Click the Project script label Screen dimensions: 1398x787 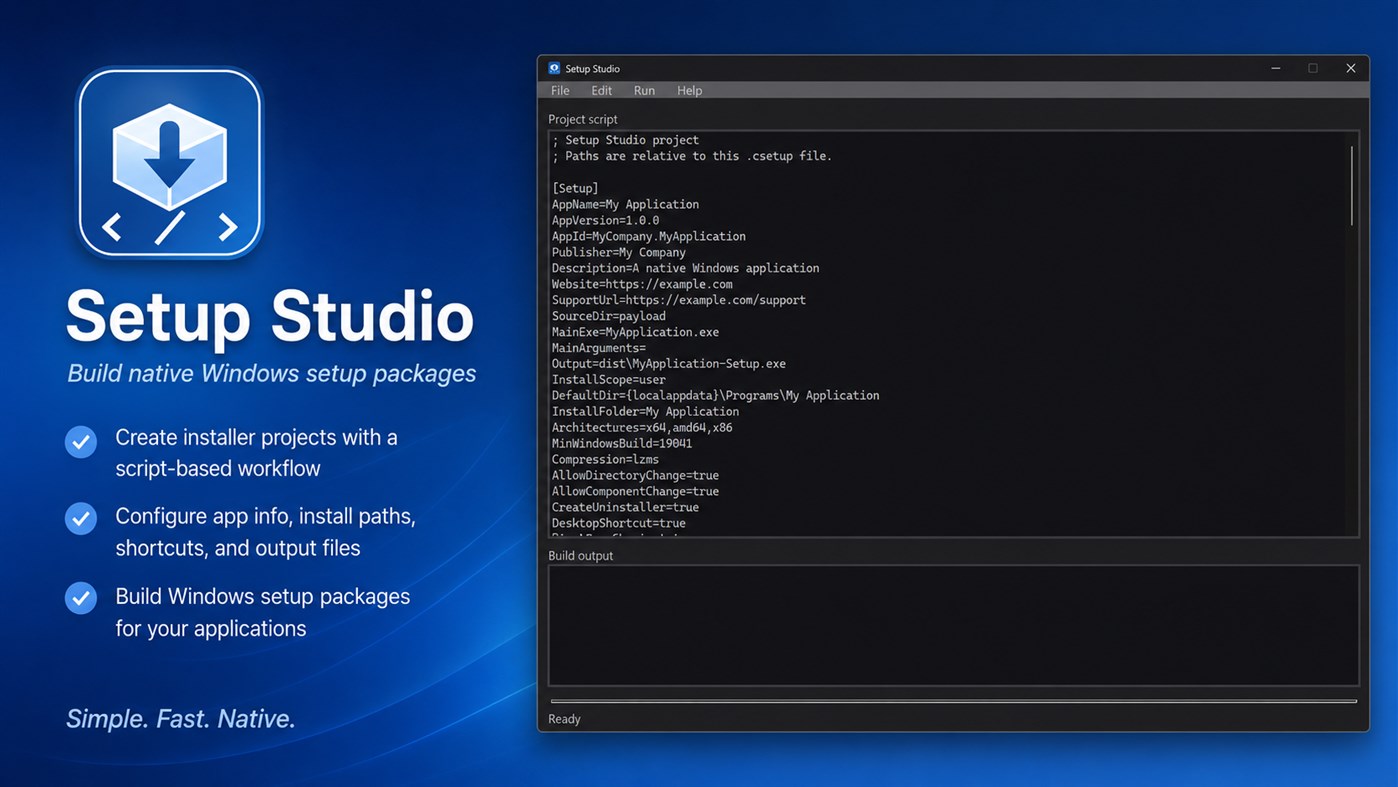coord(583,119)
